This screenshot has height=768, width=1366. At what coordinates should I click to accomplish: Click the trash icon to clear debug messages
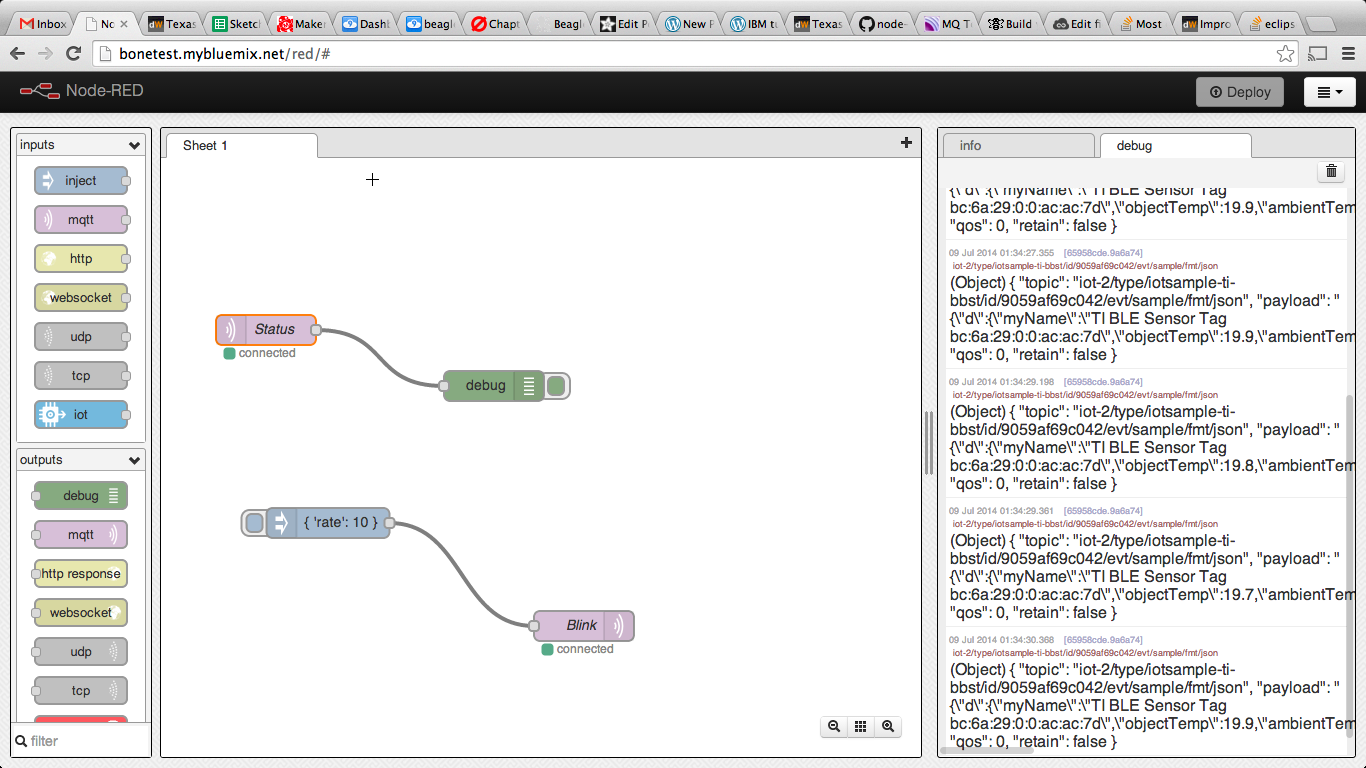click(x=1331, y=172)
